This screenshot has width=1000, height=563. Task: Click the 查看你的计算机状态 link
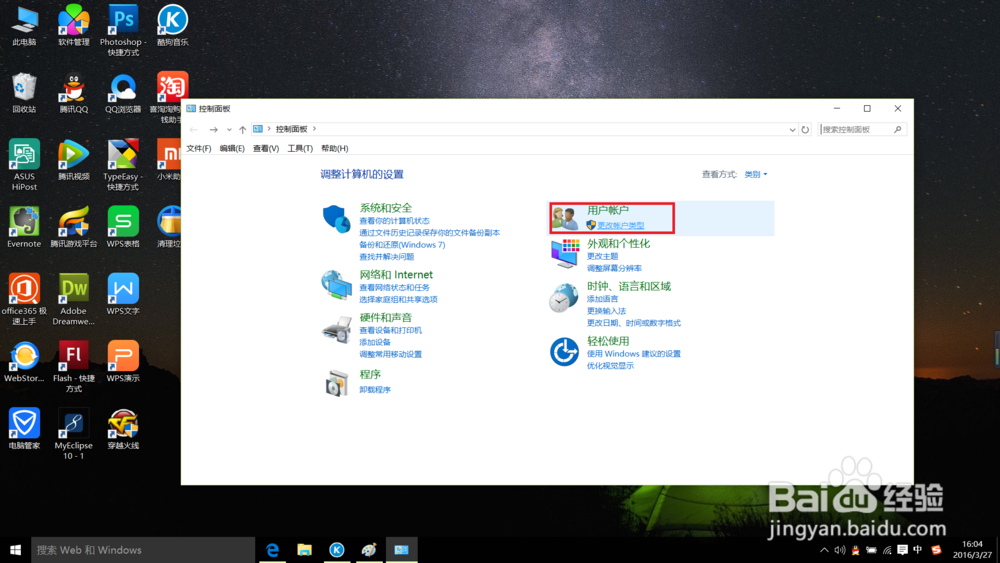394,221
